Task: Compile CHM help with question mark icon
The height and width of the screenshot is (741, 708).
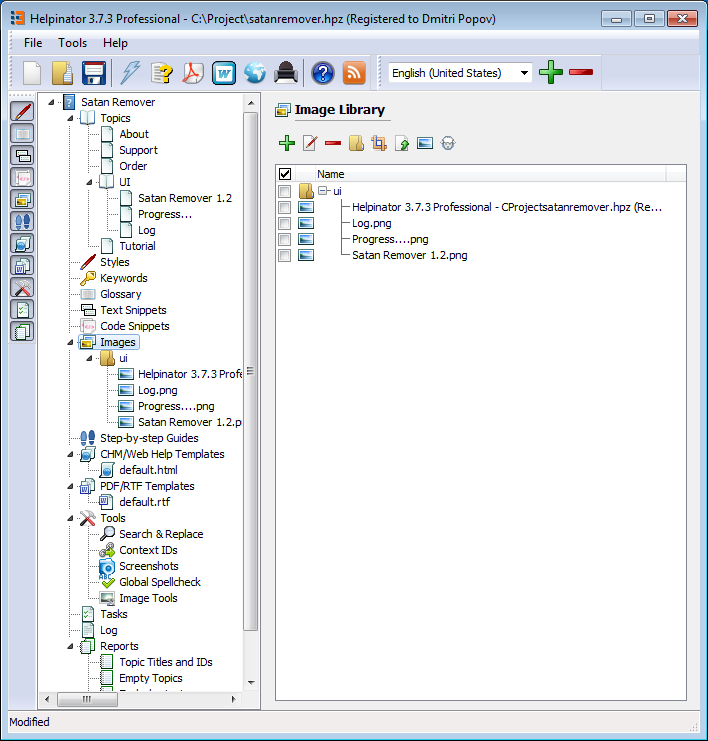Action: click(x=162, y=73)
